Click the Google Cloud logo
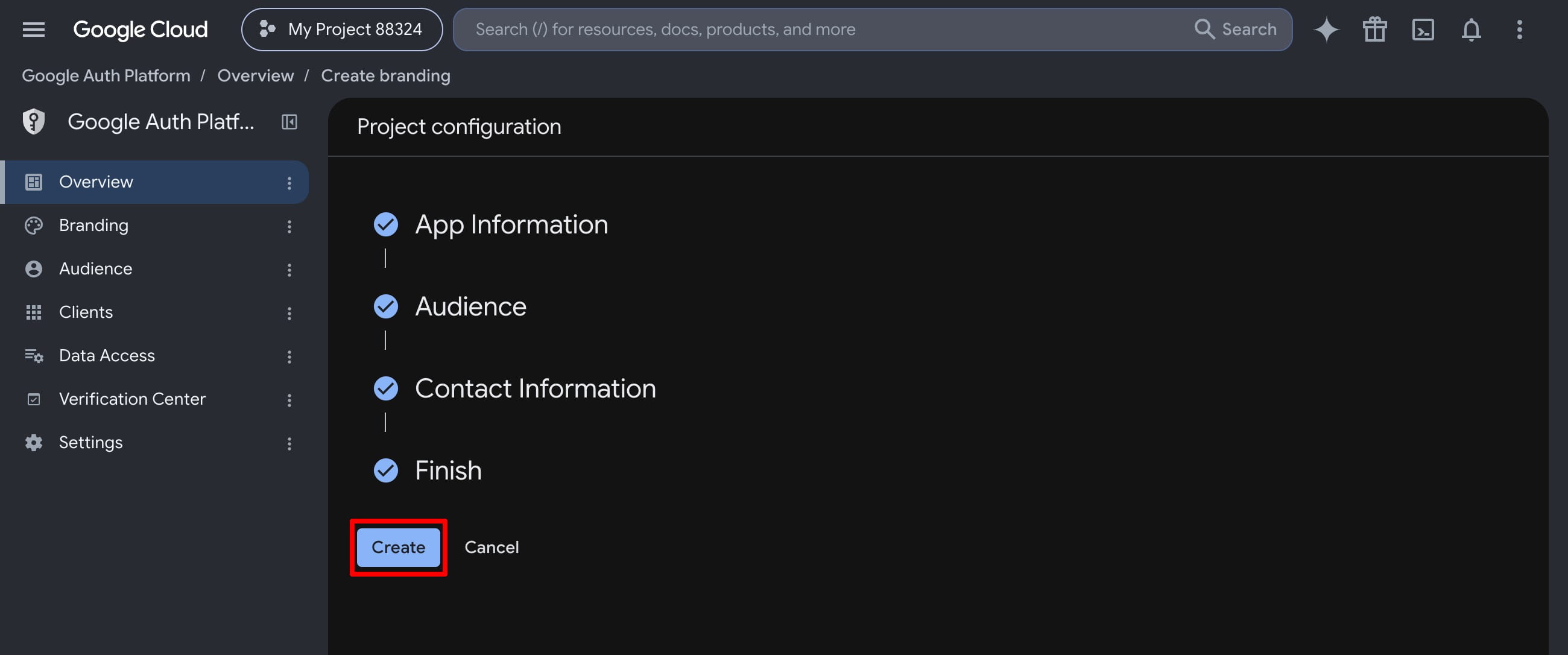This screenshot has width=1568, height=655. point(140,29)
